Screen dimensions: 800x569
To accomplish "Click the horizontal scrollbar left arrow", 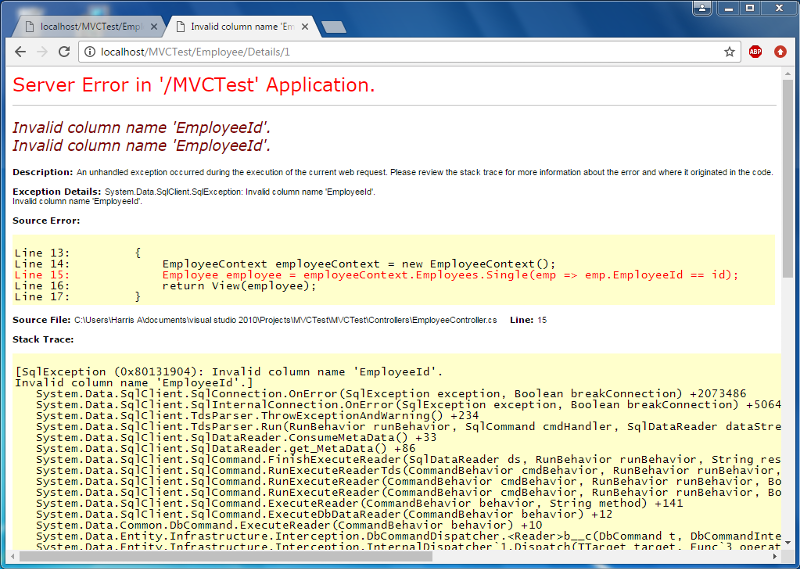I will coord(12,556).
